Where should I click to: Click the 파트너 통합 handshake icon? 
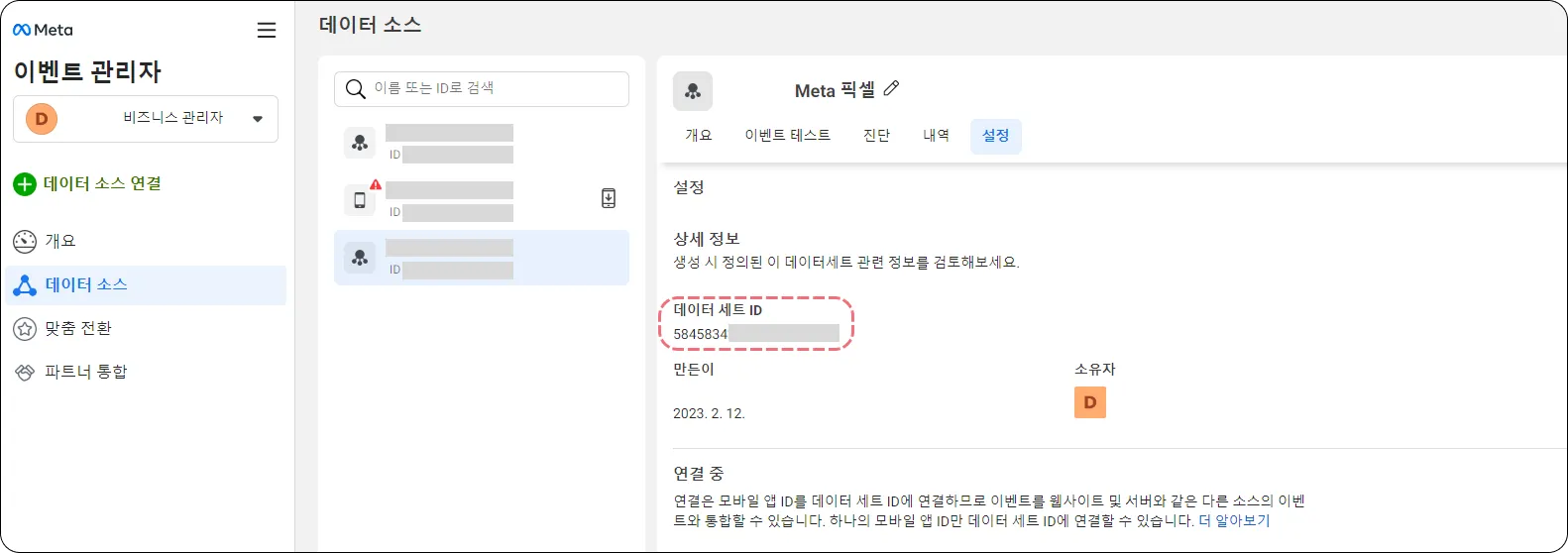25,373
